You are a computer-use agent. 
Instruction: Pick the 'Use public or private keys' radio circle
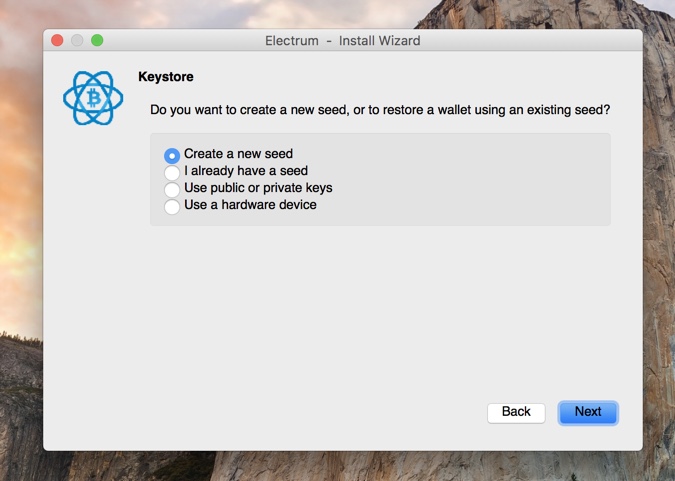coord(172,189)
